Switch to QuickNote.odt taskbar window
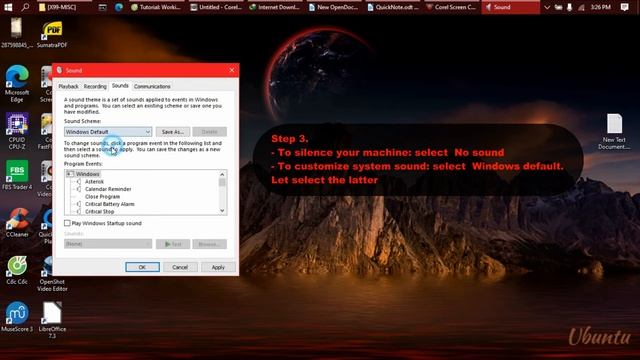 [393, 7]
